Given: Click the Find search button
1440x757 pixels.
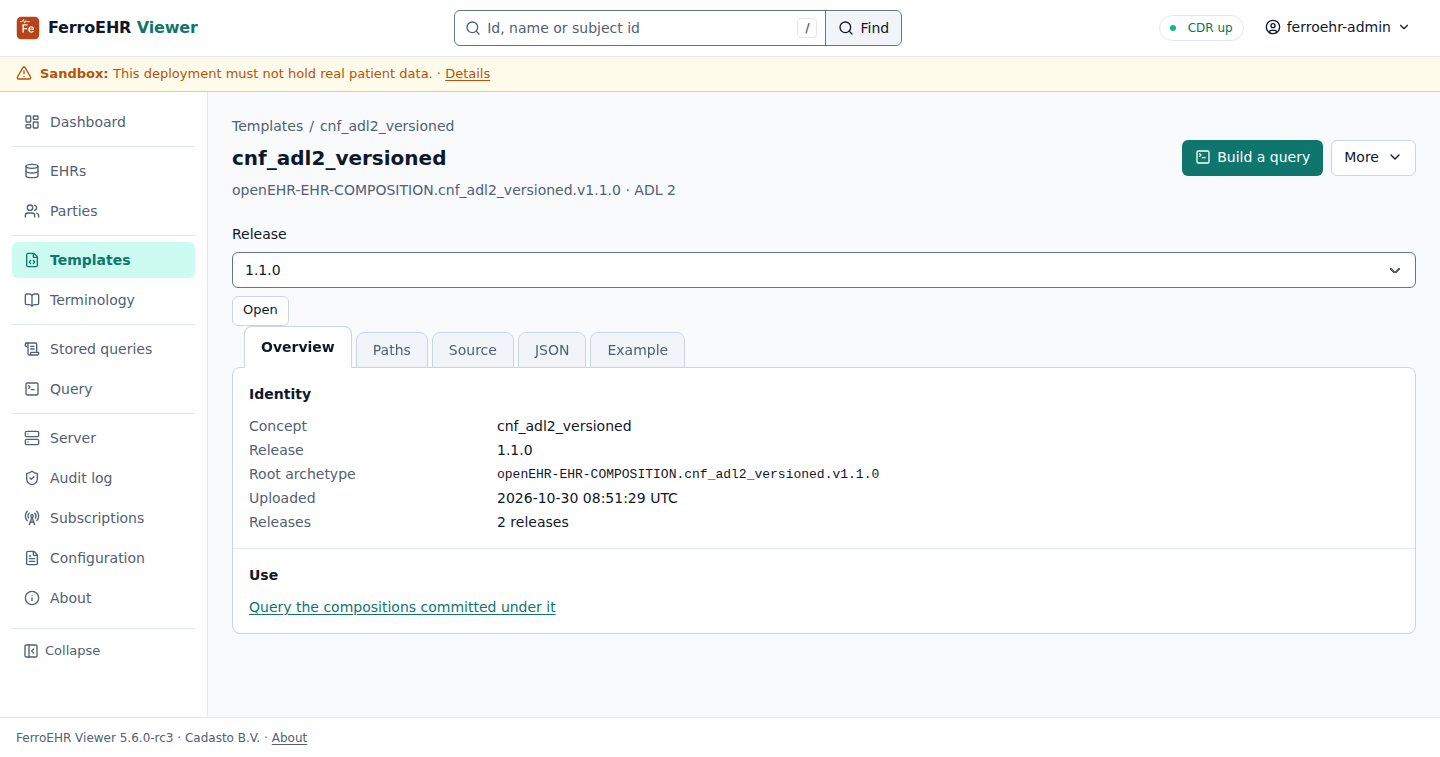Looking at the screenshot, I should (x=863, y=28).
